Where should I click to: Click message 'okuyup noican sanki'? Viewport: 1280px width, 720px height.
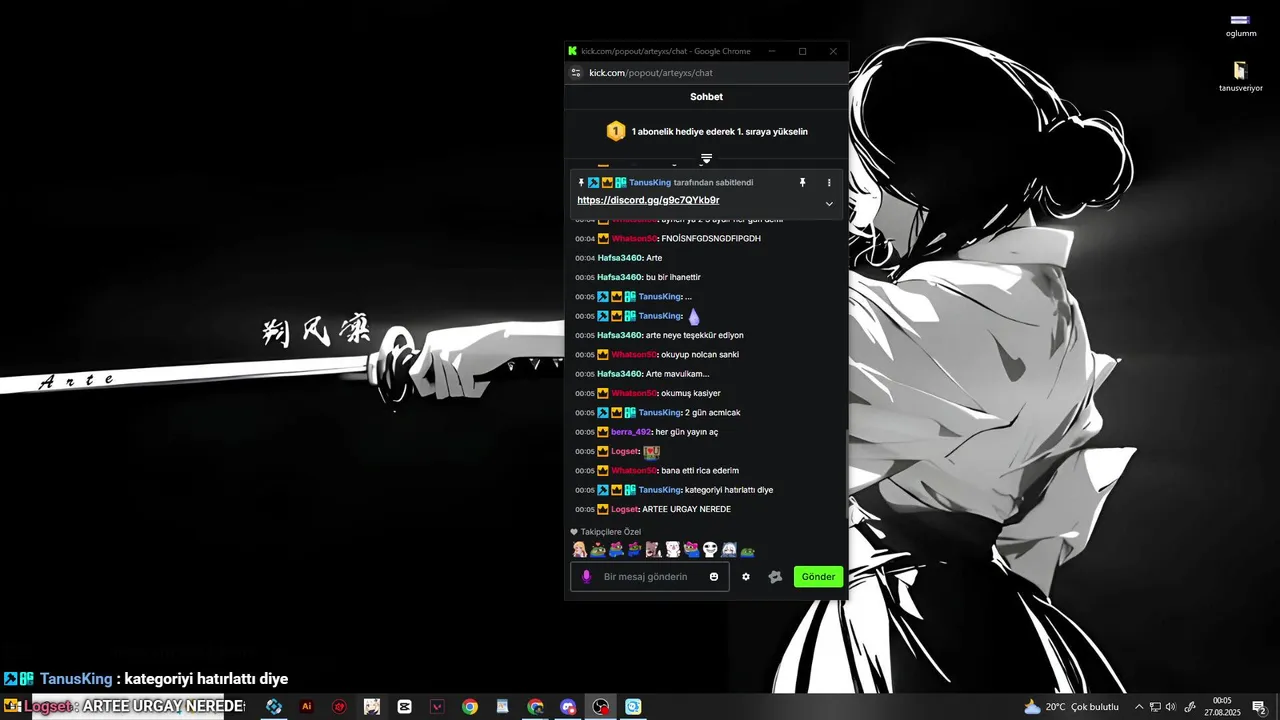700,354
